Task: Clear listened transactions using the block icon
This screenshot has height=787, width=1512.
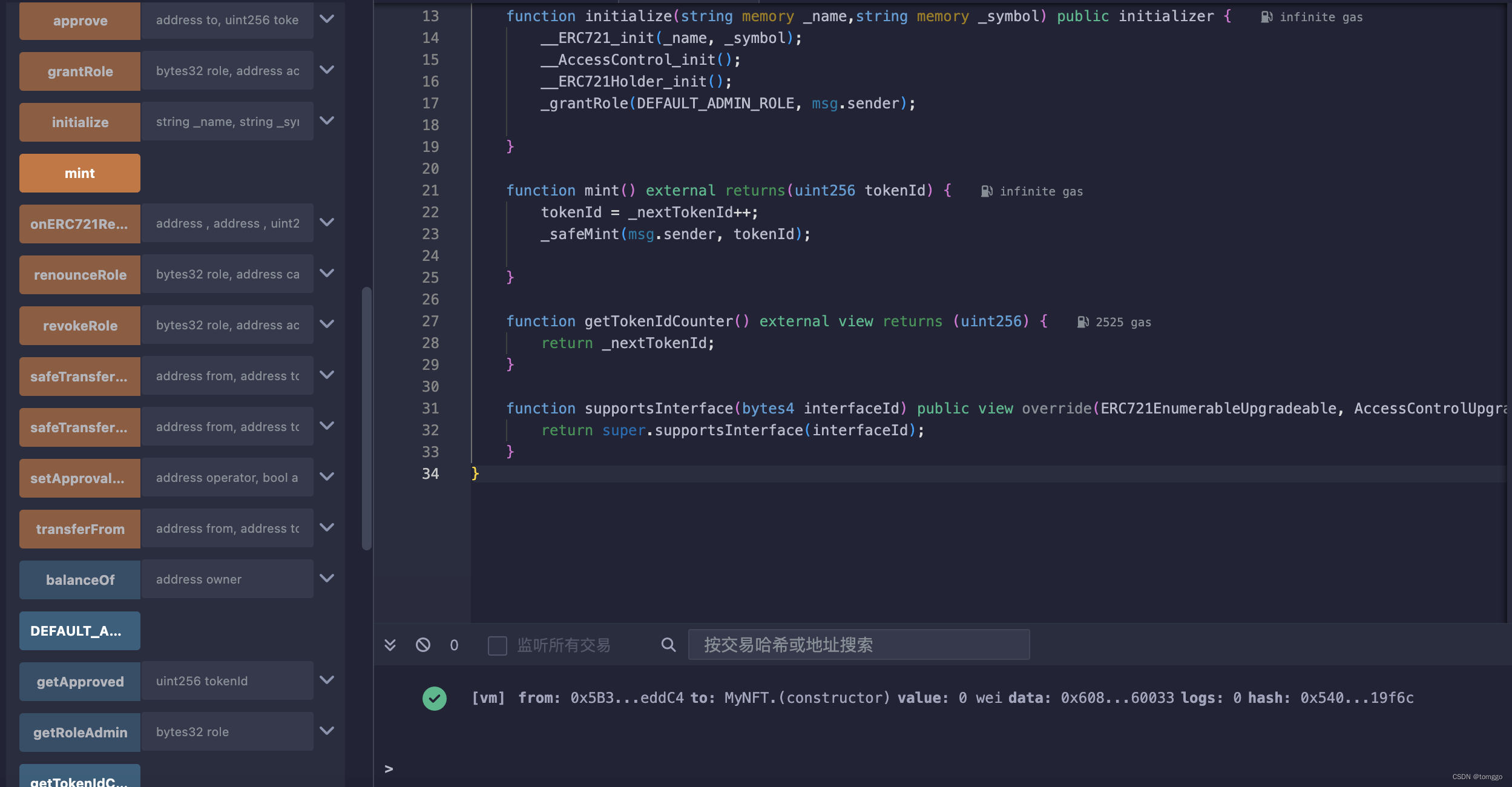Action: point(422,644)
